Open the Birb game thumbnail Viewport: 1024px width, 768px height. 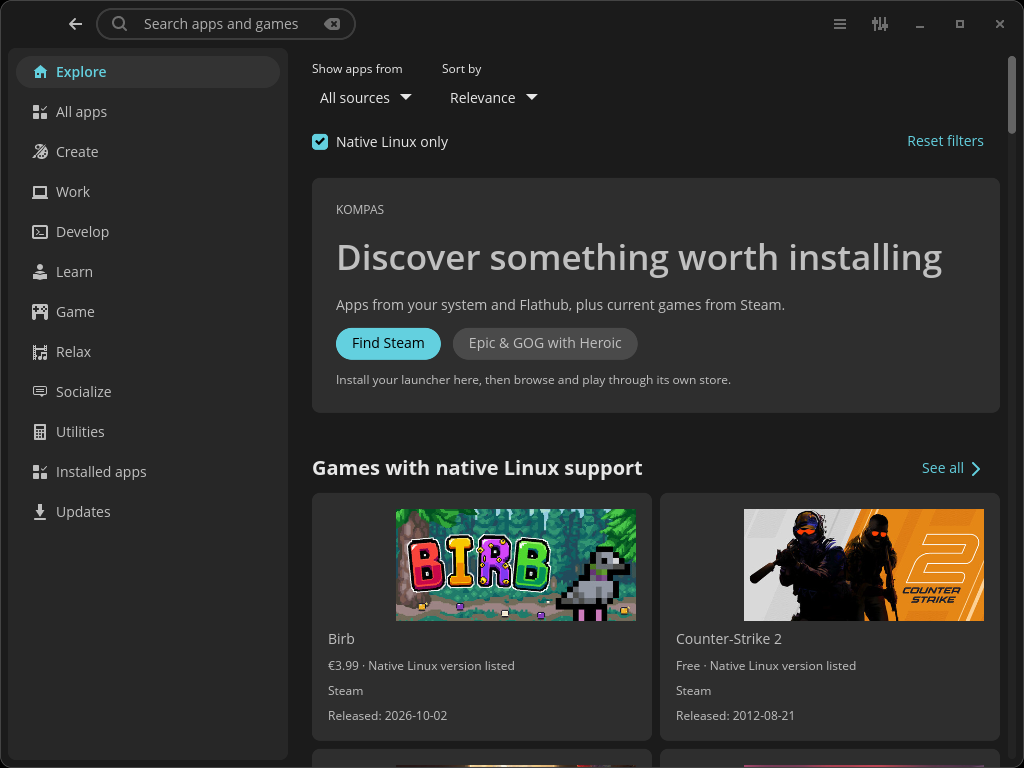pyautogui.click(x=515, y=565)
